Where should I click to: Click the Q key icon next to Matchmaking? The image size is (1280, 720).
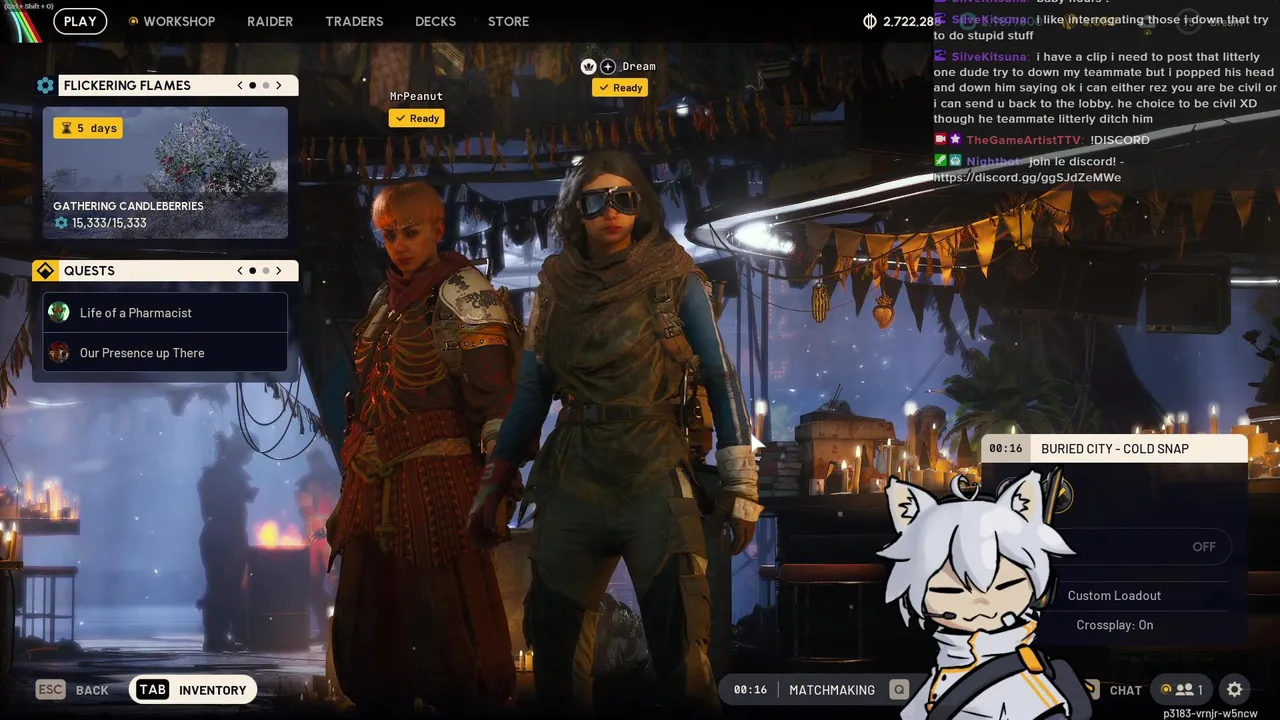899,689
